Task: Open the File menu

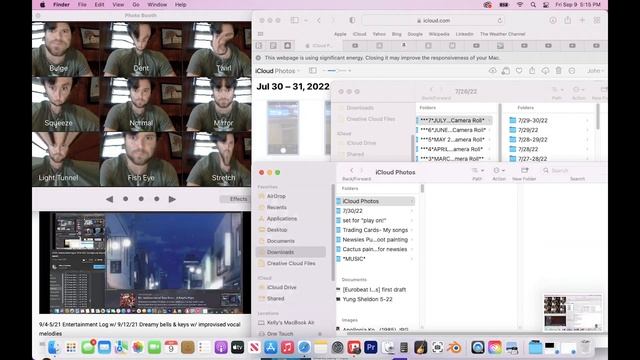Action: (82, 4)
